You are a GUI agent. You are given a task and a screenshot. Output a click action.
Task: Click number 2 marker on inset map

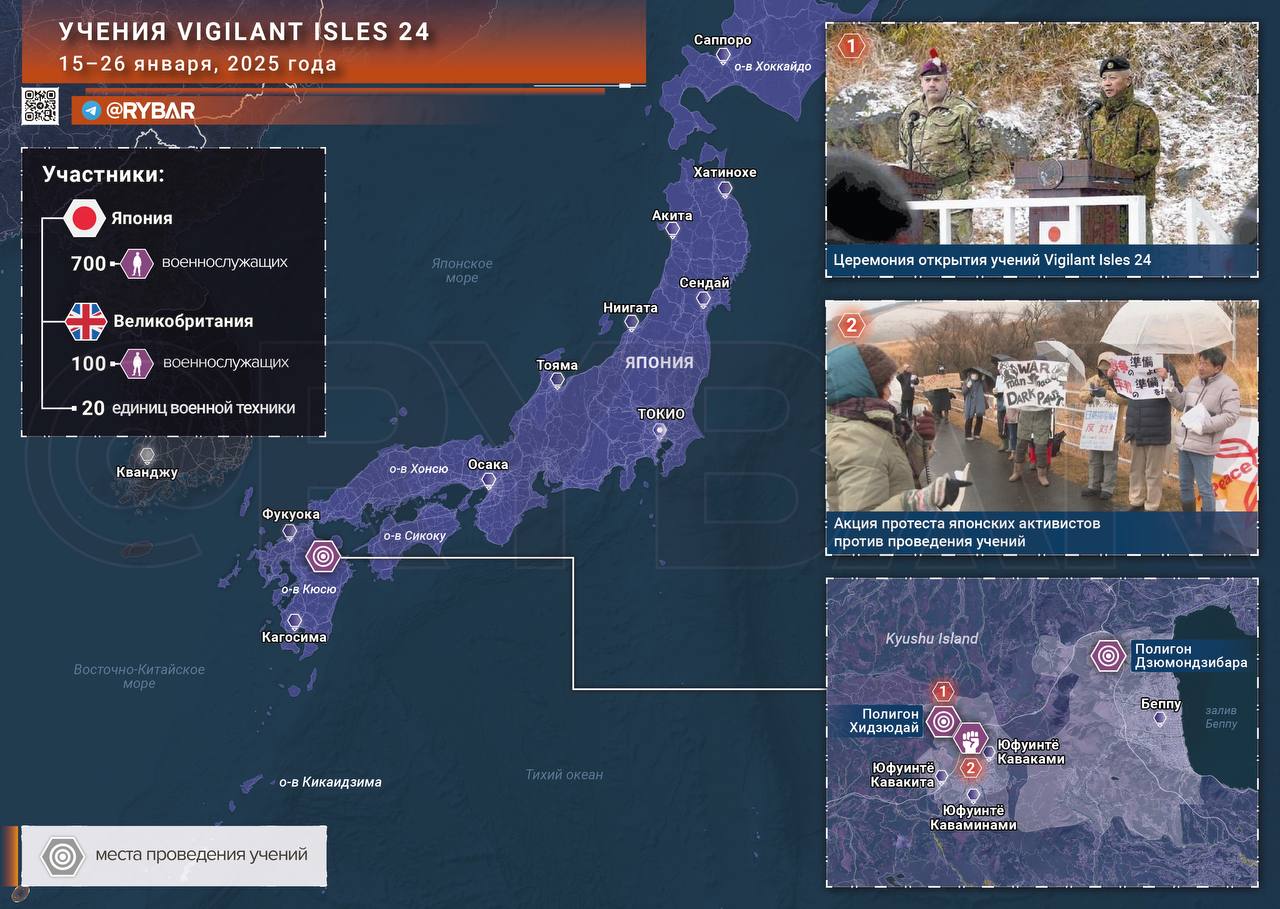coord(970,768)
